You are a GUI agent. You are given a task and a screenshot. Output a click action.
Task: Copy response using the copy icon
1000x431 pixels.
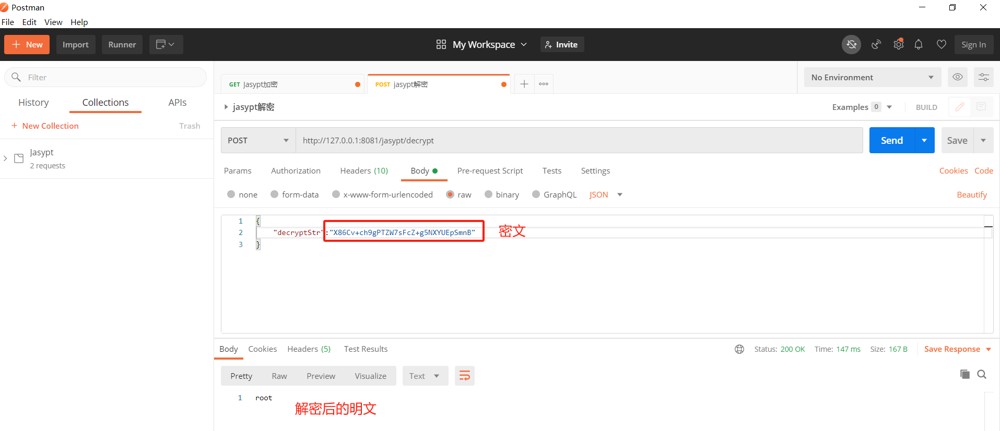(x=965, y=374)
